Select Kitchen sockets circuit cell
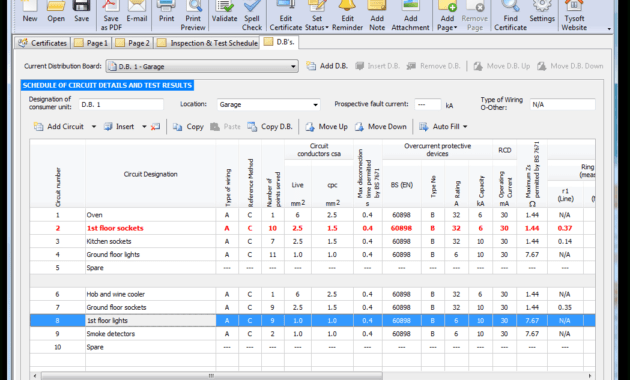 pyautogui.click(x=151, y=241)
